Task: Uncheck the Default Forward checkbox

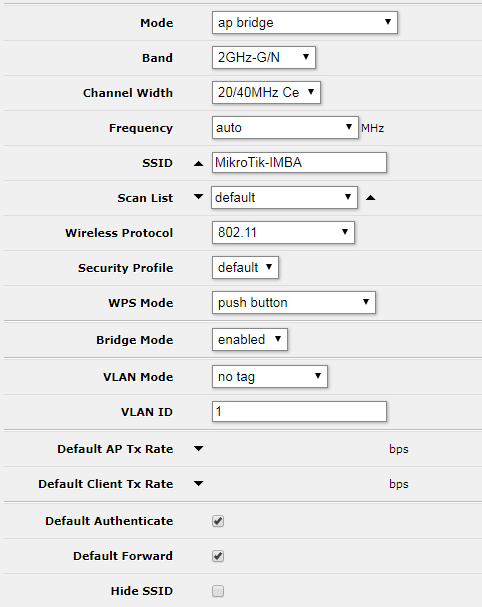Action: click(218, 556)
